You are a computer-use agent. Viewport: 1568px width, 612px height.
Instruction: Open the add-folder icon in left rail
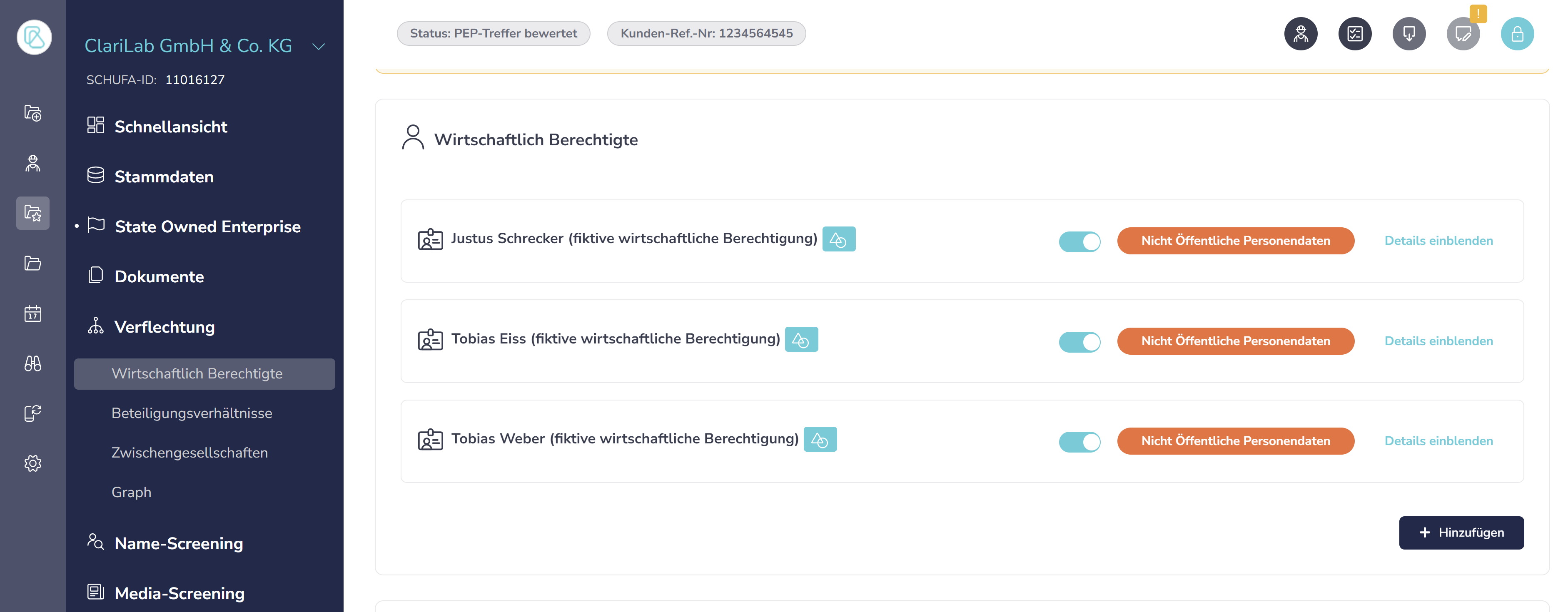pos(33,113)
